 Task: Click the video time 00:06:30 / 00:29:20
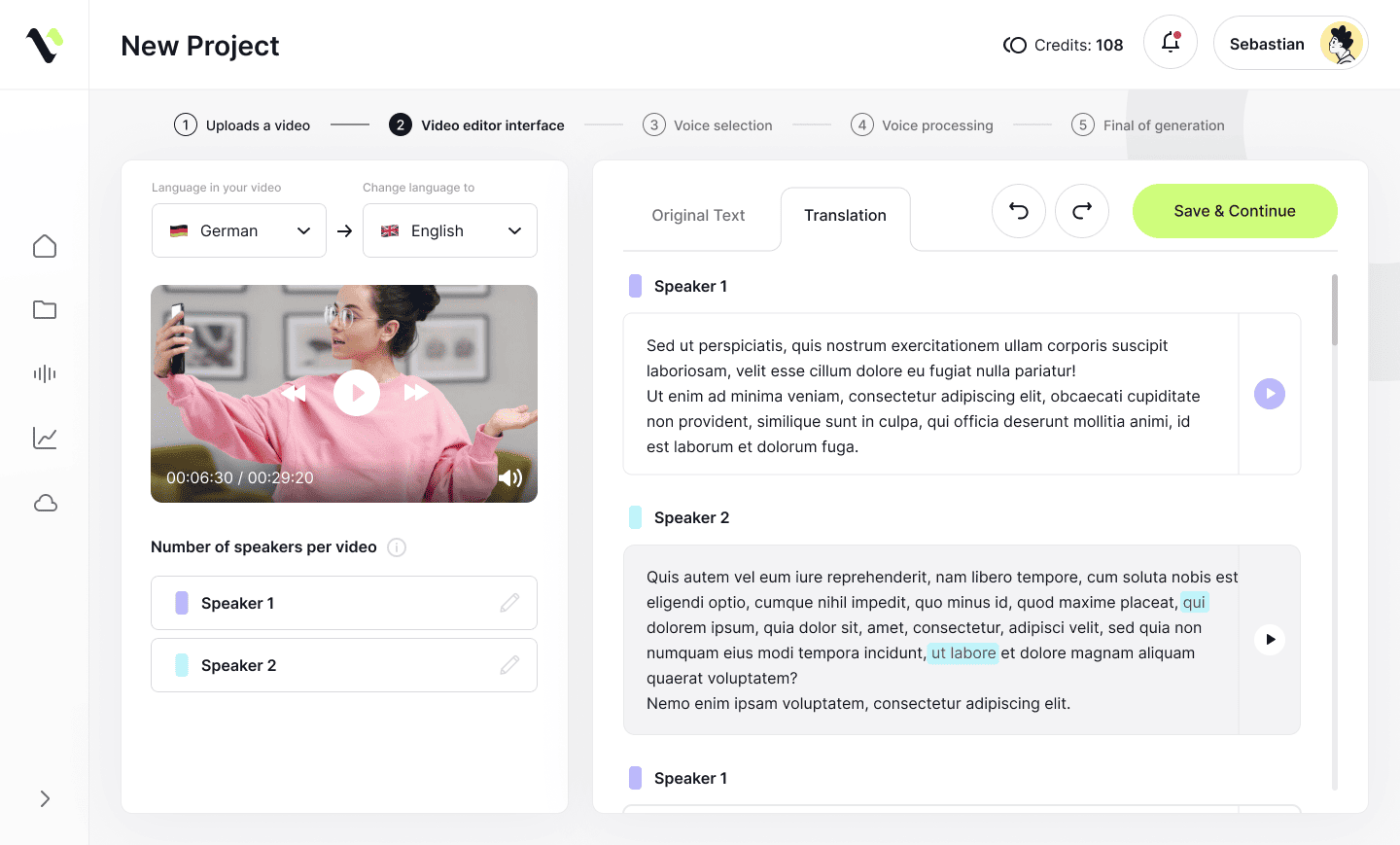tap(240, 477)
